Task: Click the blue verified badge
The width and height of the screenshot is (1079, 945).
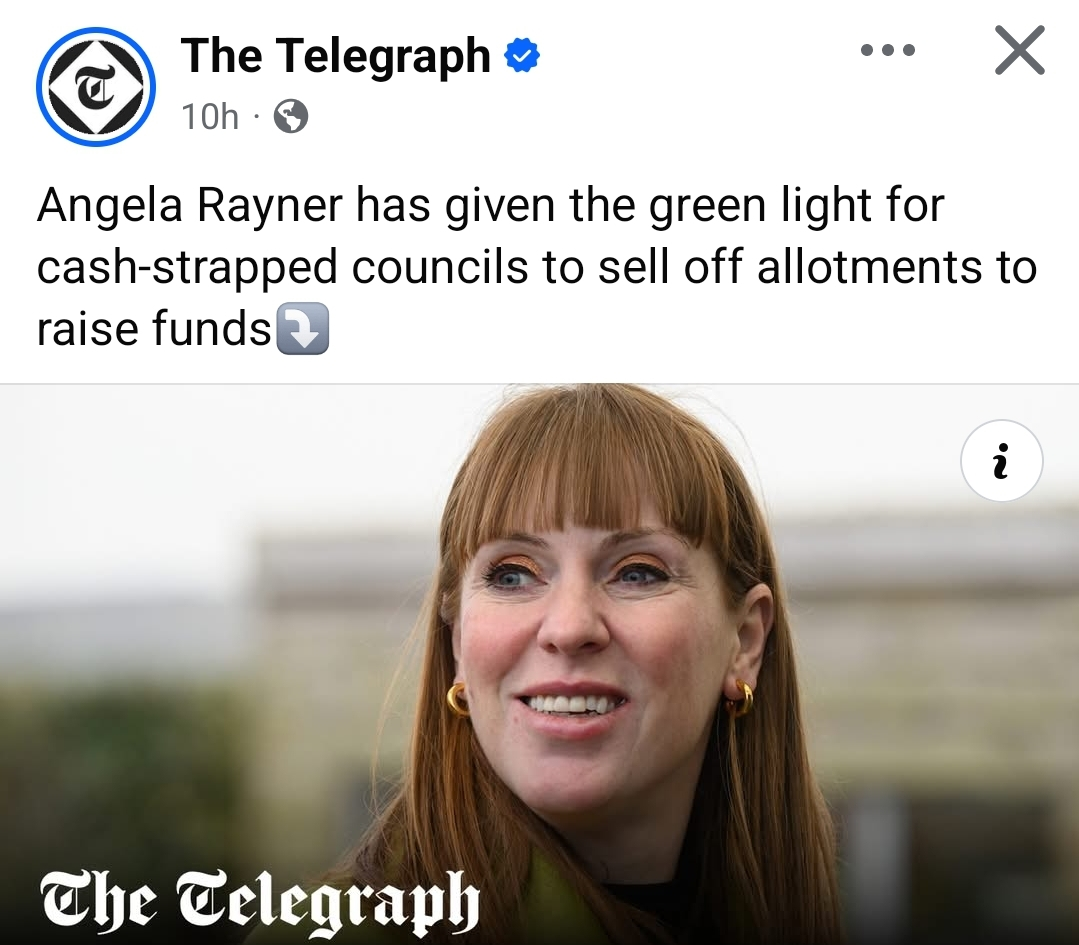Action: tap(522, 56)
